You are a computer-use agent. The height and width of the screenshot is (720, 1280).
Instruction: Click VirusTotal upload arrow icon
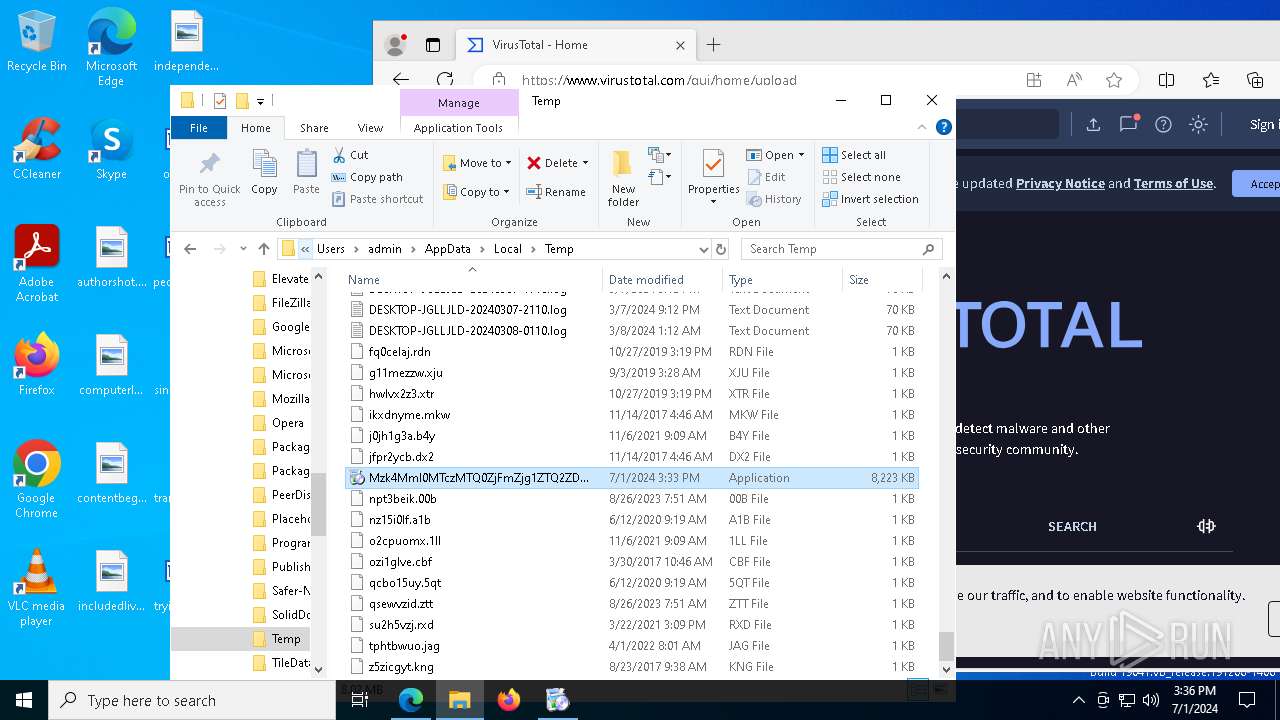point(1093,124)
